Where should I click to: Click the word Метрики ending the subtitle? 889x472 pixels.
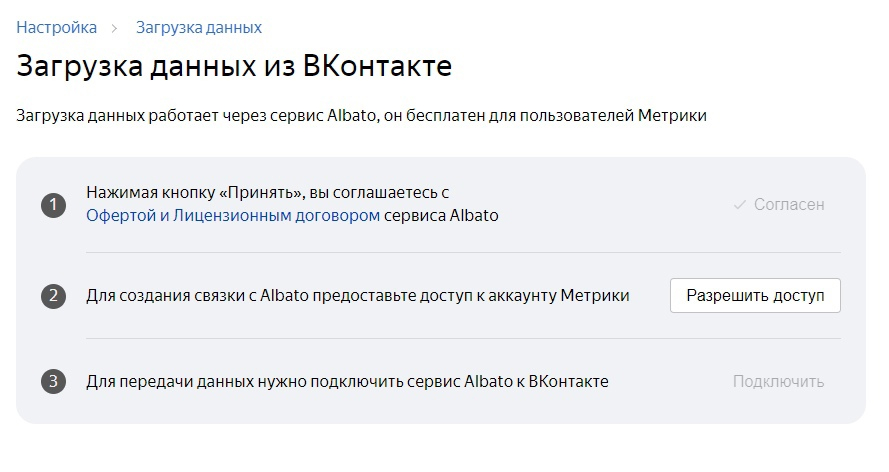[x=672, y=116]
